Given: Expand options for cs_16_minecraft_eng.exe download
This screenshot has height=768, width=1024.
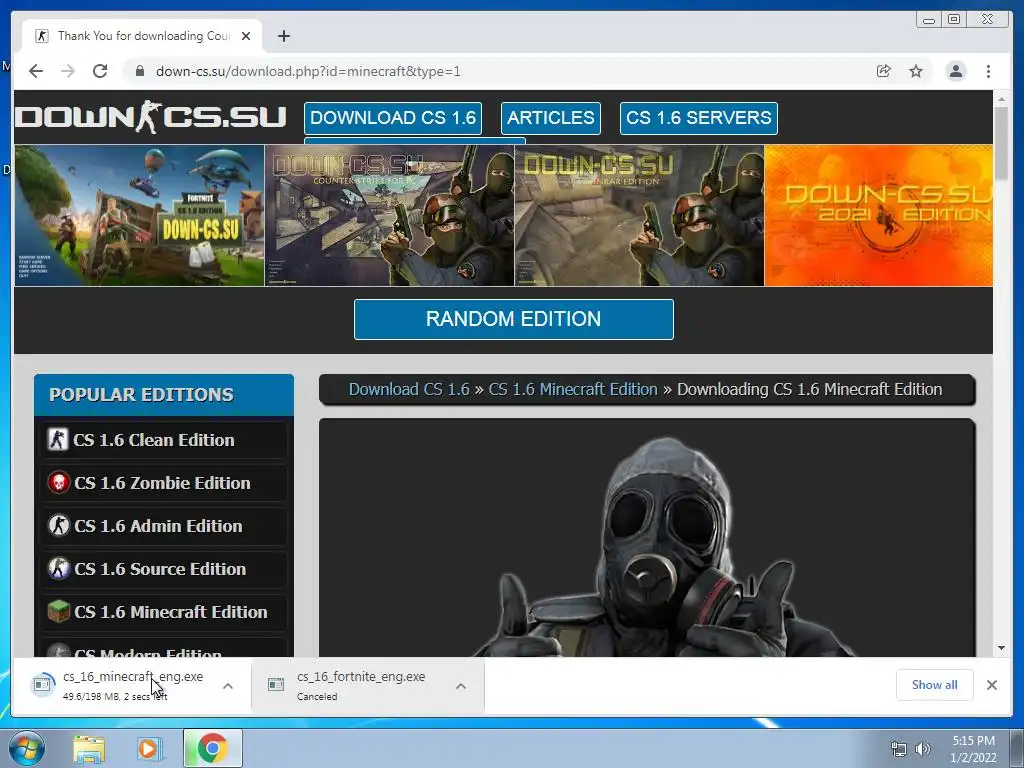Looking at the screenshot, I should [228, 686].
